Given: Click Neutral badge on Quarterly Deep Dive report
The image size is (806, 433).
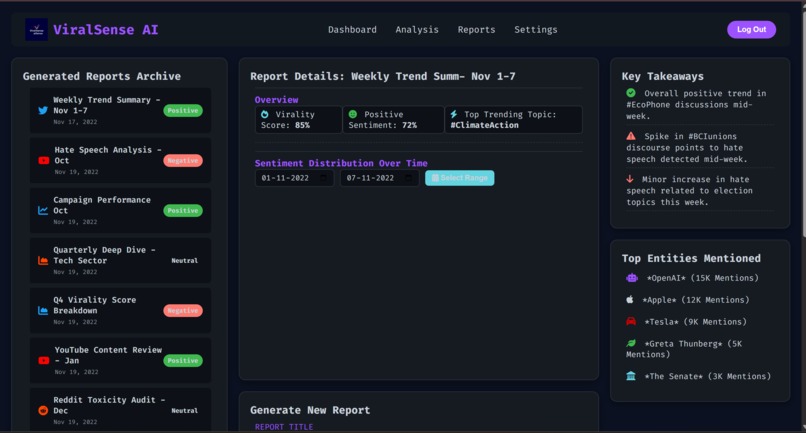Looking at the screenshot, I should (x=185, y=261).
